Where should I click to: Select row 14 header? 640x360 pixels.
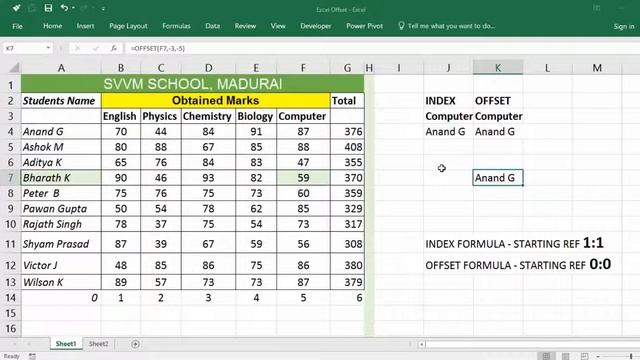click(11, 298)
